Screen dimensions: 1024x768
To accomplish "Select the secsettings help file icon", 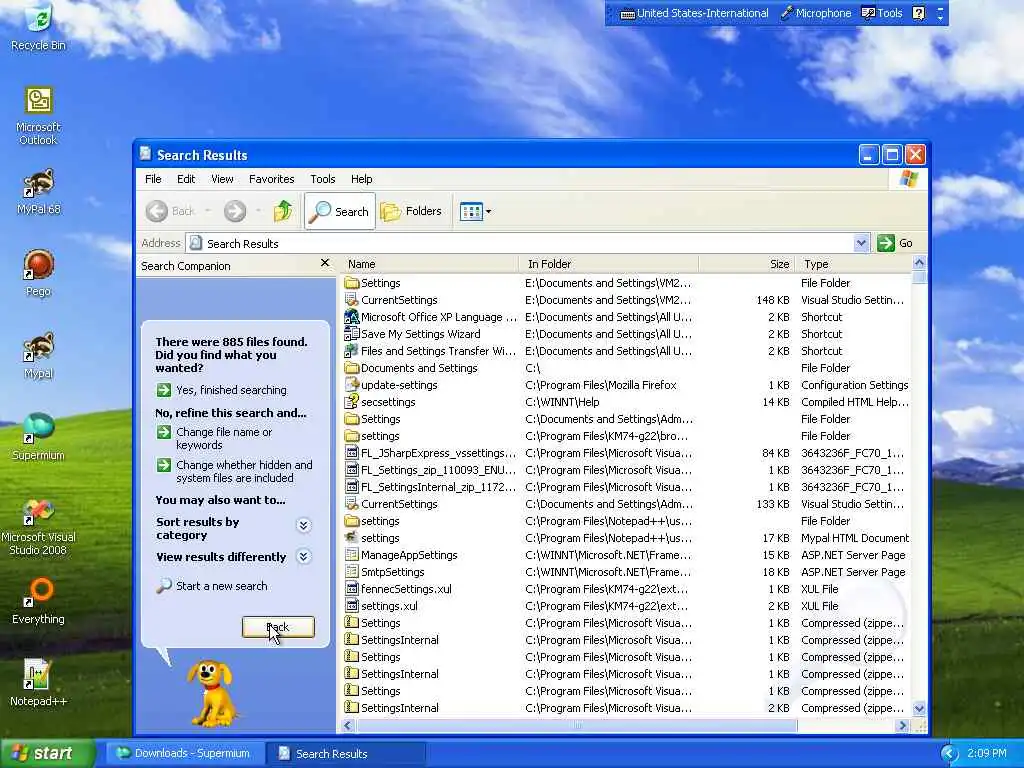I will [351, 402].
